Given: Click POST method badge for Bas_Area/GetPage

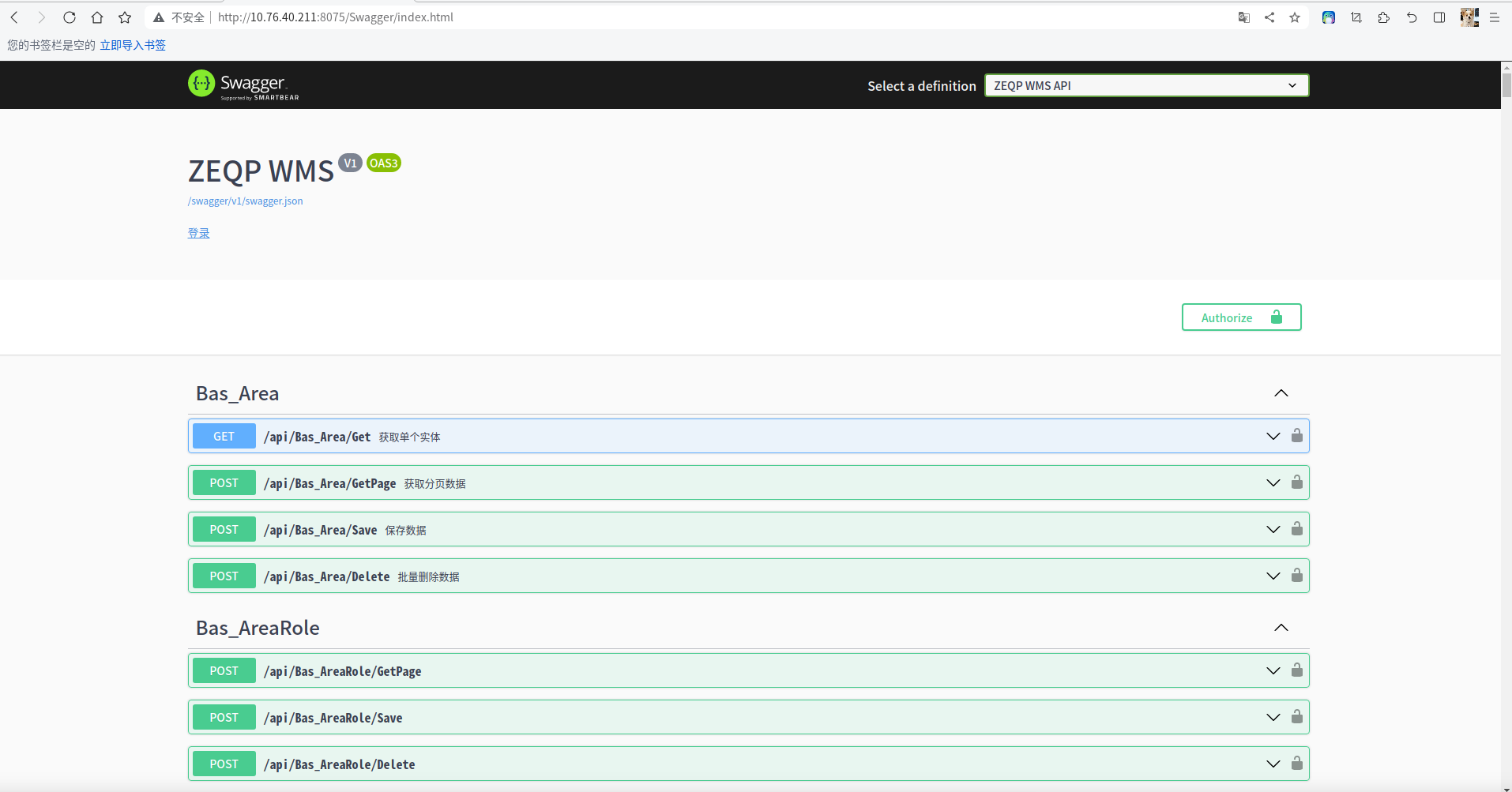Looking at the screenshot, I should coord(224,482).
